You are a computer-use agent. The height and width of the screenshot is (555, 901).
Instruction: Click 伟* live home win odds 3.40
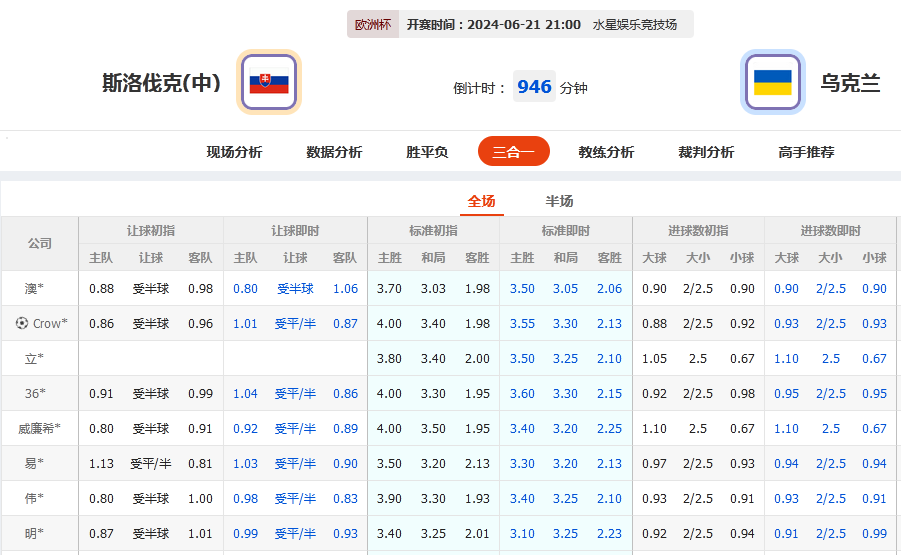coord(522,499)
